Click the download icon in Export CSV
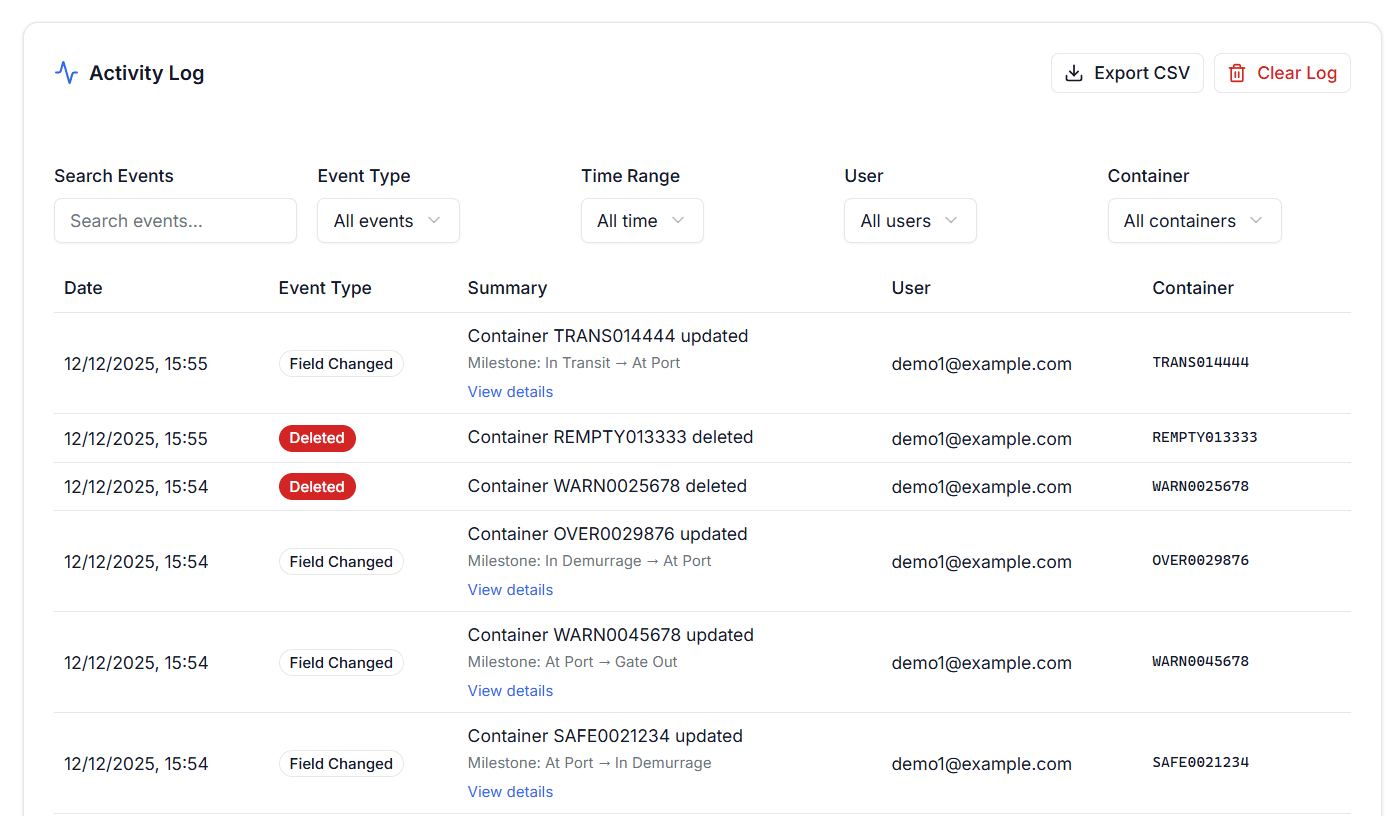Screen dimensions: 1387x816 (1074, 73)
